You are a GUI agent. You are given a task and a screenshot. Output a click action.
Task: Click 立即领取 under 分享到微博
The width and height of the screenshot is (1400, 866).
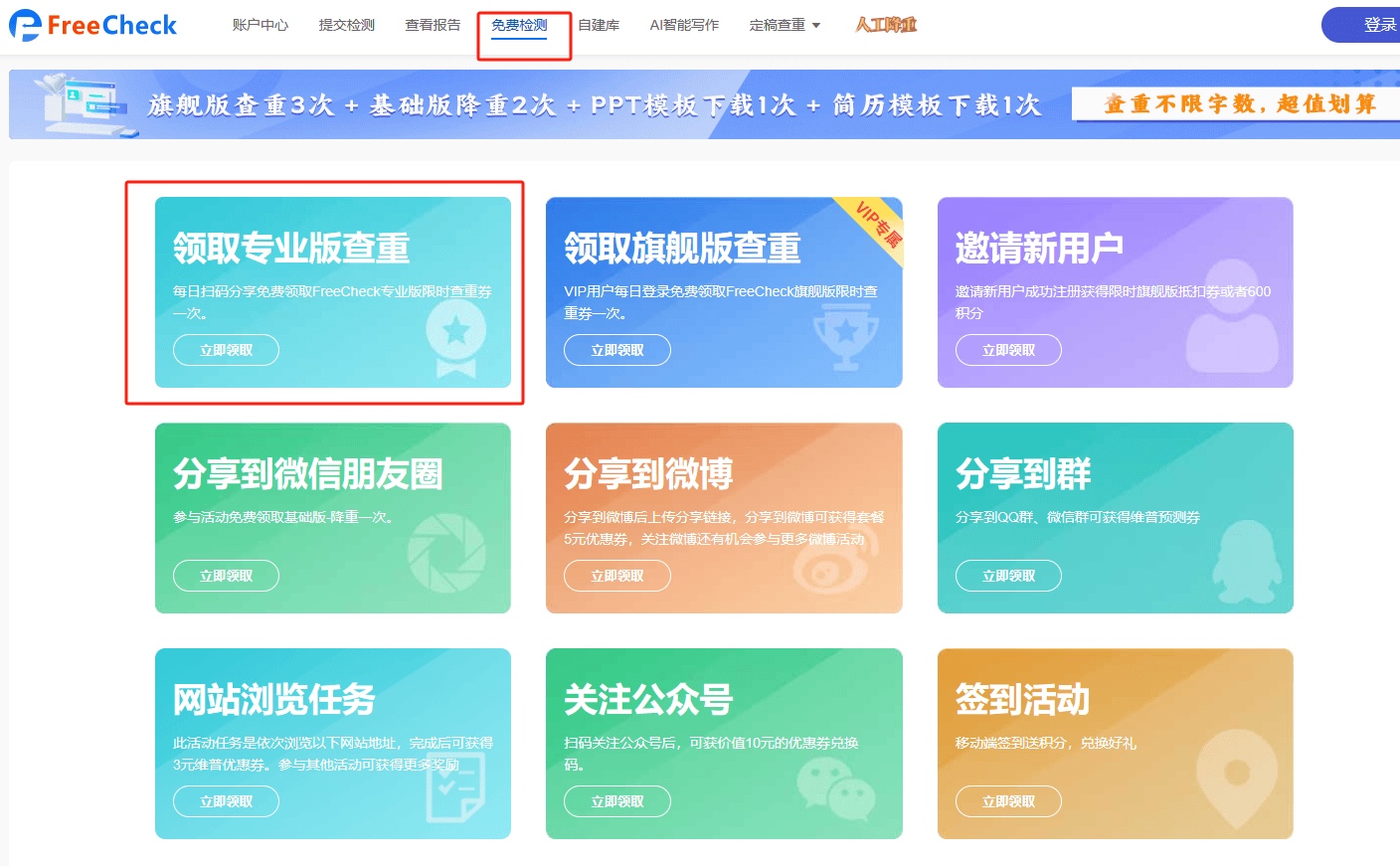pyautogui.click(x=617, y=576)
